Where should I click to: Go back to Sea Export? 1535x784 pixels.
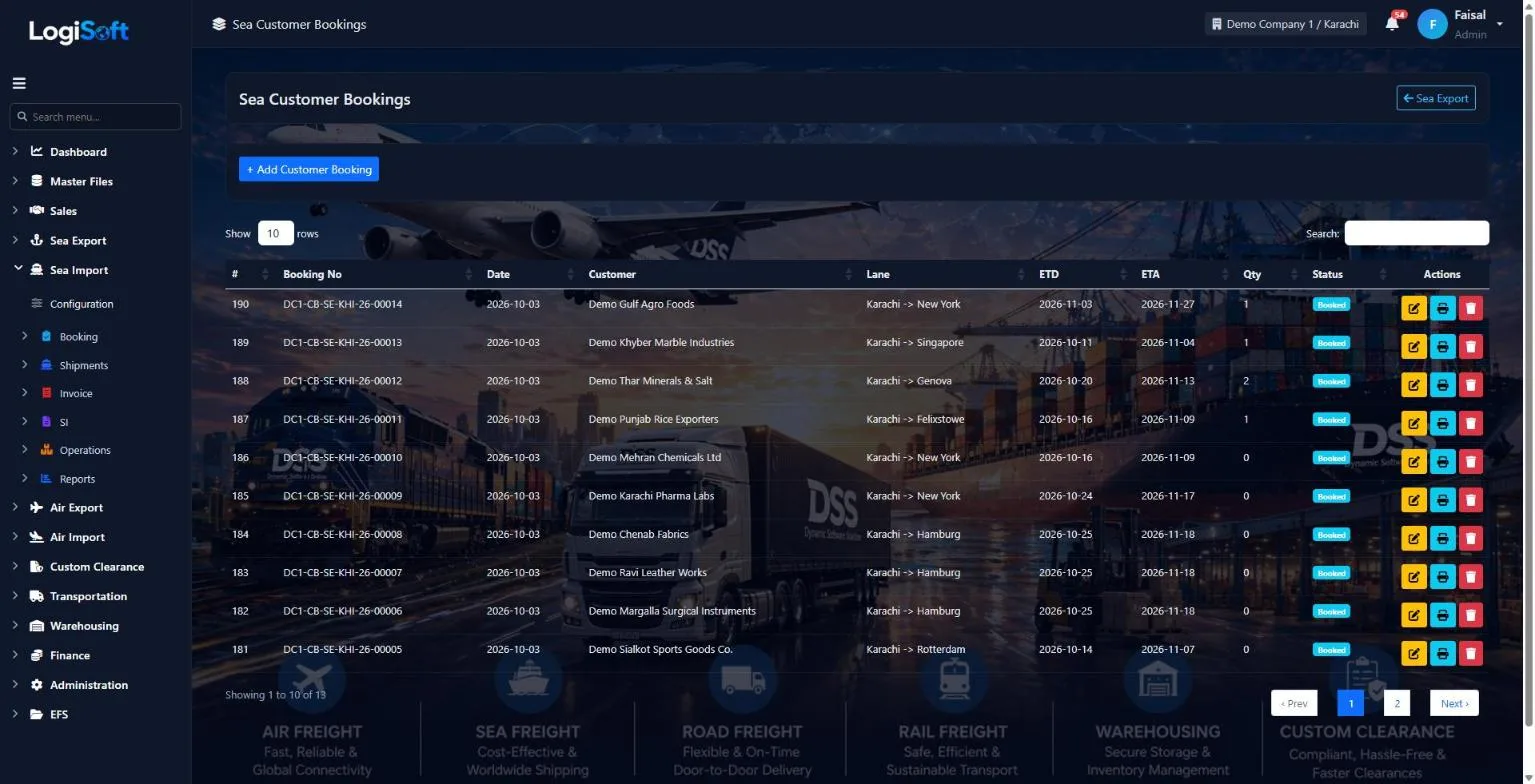pyautogui.click(x=1436, y=98)
